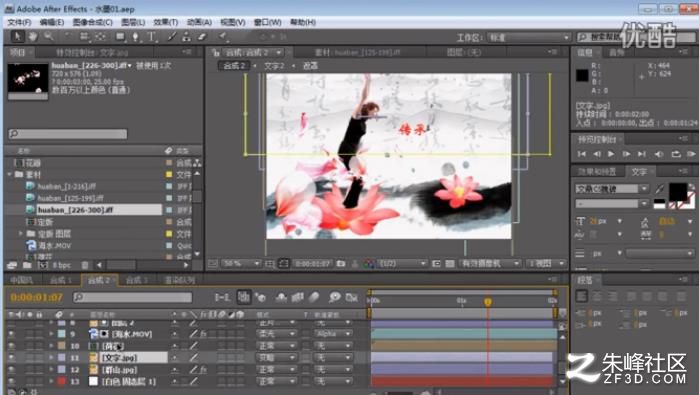Open track matte dropdown for layer 9 海水.MOV

[334, 333]
